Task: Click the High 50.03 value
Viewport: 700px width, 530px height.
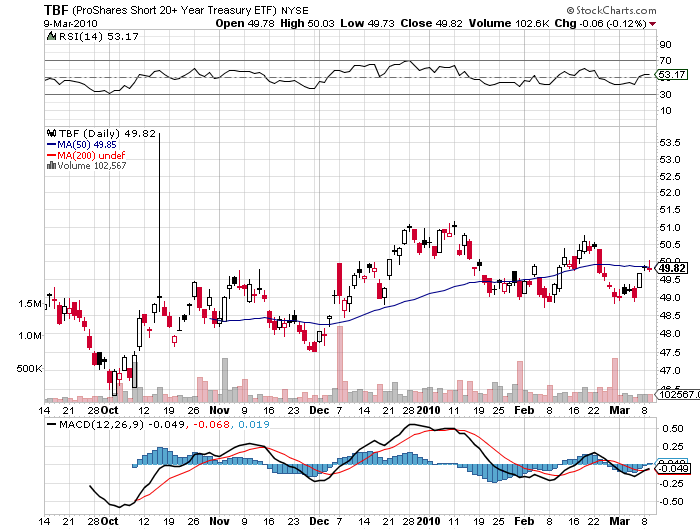Action: 307,23
